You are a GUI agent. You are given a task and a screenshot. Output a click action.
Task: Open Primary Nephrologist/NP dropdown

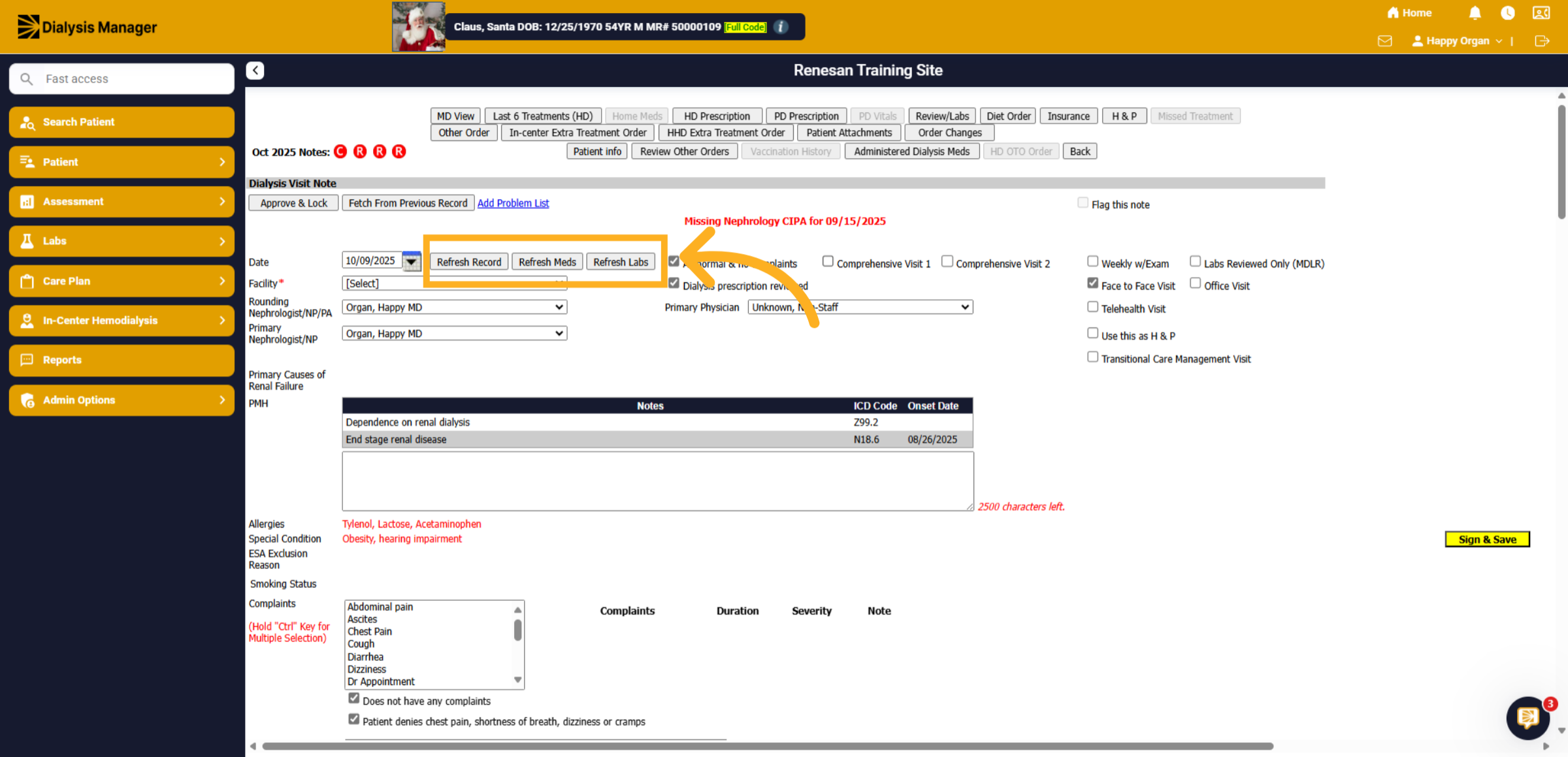(x=455, y=333)
